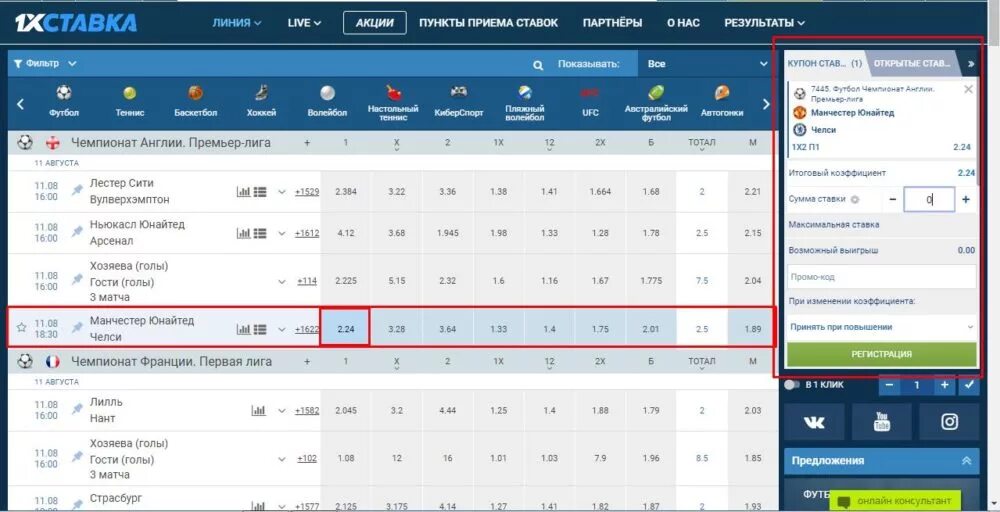The width and height of the screenshot is (1000, 512).
Task: Open statistics chart for Лилль – Нант
Action: (x=258, y=411)
